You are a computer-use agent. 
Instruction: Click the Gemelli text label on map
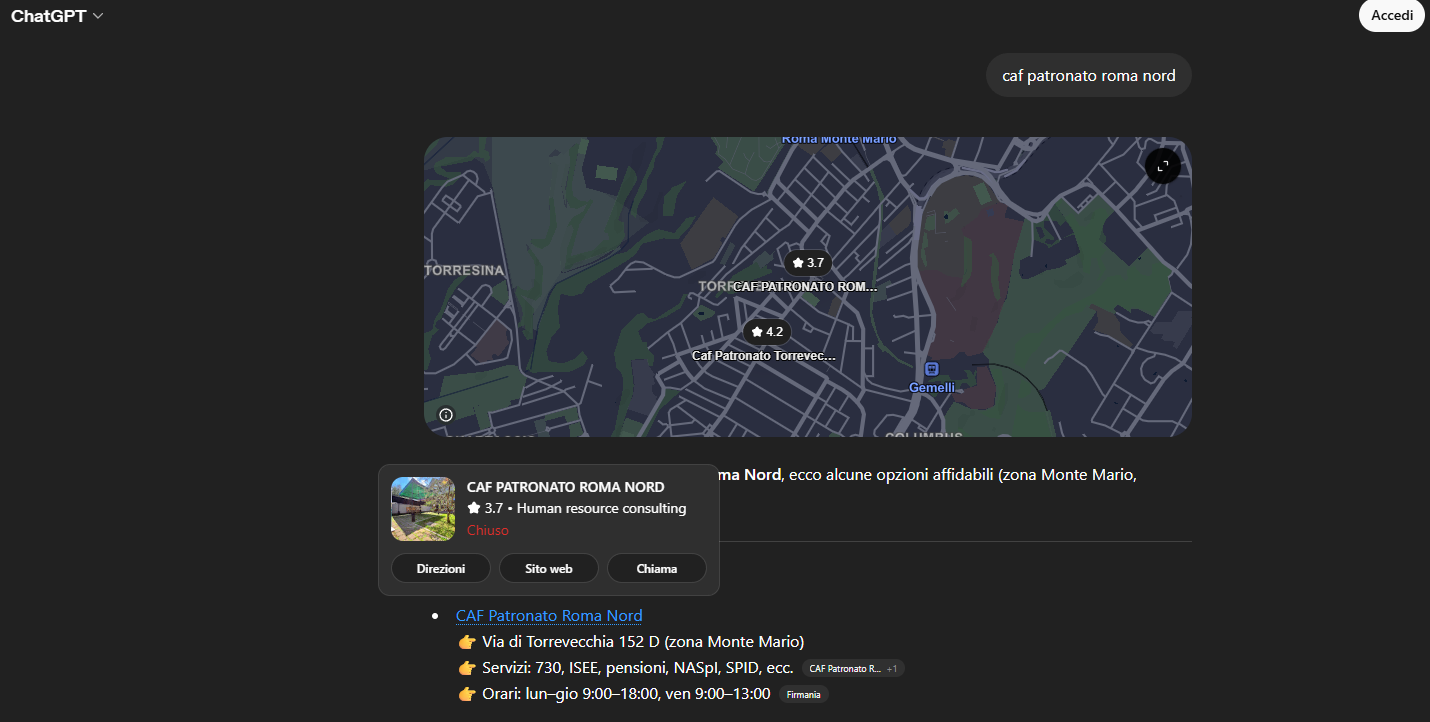[931, 388]
